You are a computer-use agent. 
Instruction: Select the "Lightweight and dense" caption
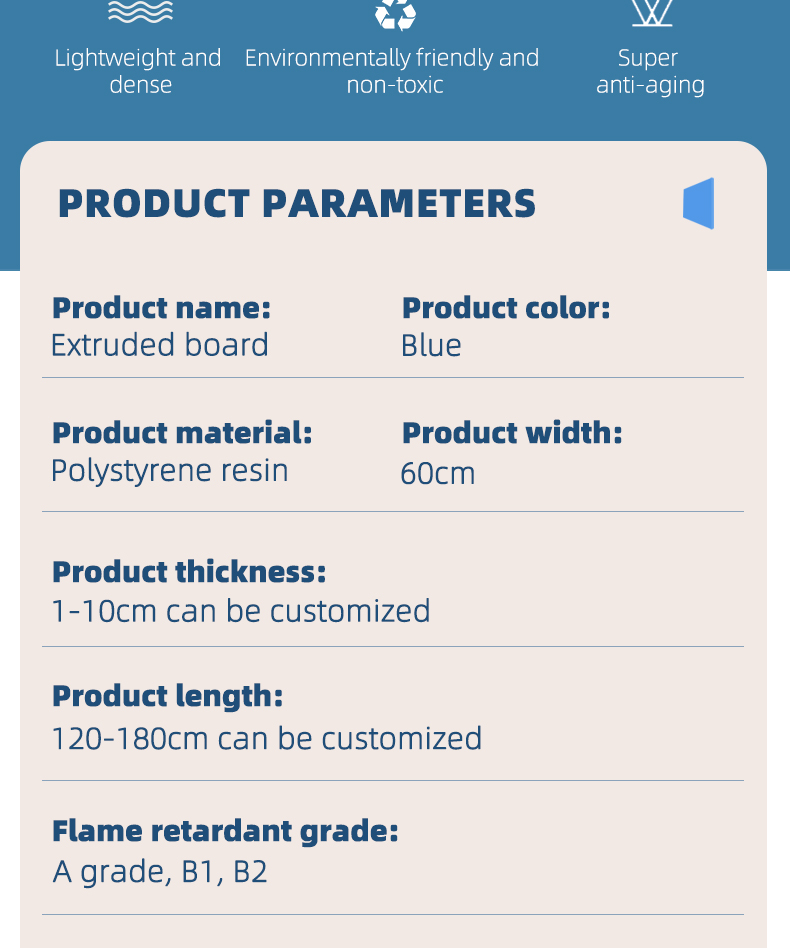click(x=139, y=71)
